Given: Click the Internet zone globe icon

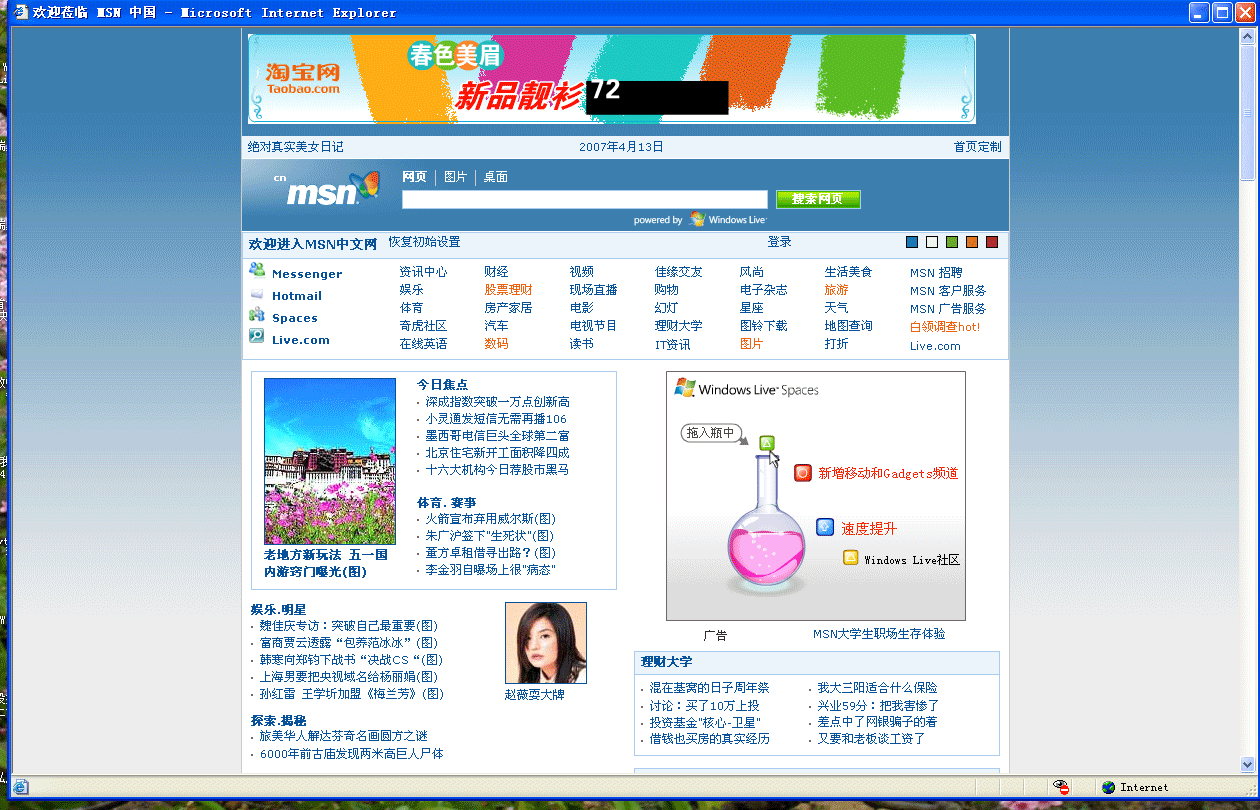Looking at the screenshot, I should coord(1108,787).
